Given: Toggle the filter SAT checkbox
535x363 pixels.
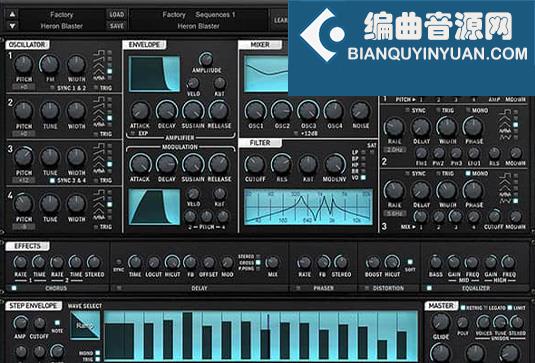Looking at the screenshot, I should pos(372,152).
